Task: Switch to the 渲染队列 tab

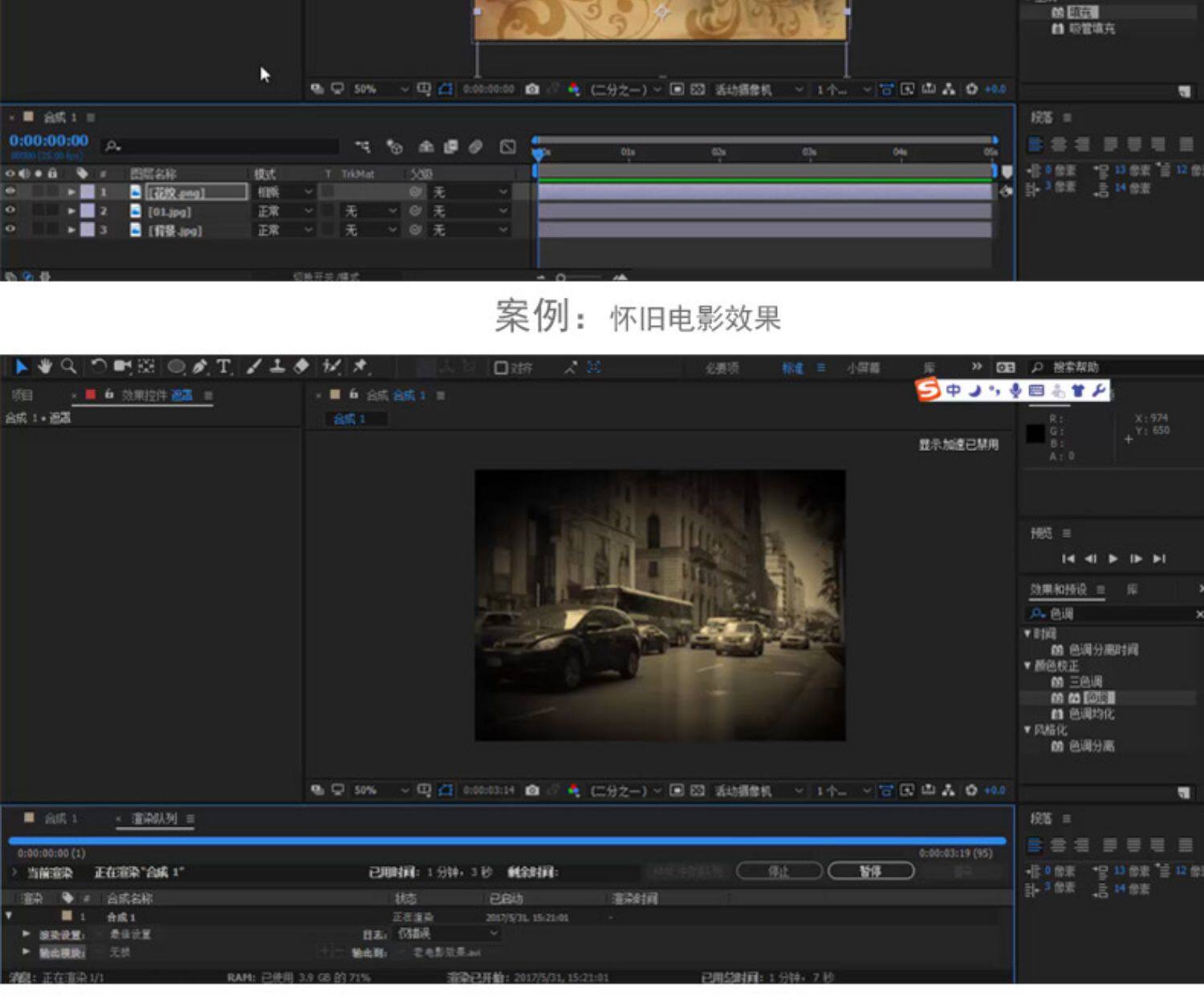Action: point(154,819)
